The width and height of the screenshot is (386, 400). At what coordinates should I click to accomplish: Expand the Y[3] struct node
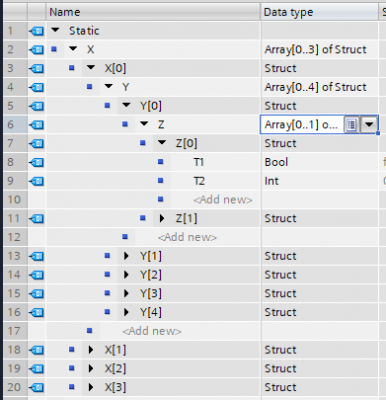tap(126, 293)
